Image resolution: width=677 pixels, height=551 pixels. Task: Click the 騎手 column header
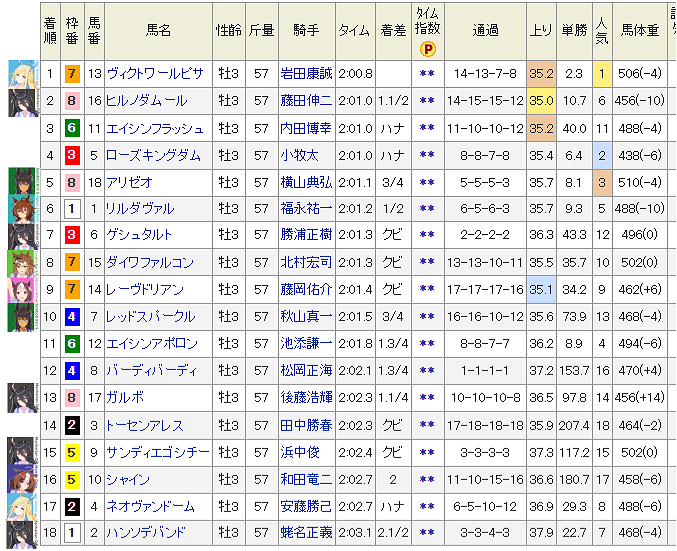point(307,30)
